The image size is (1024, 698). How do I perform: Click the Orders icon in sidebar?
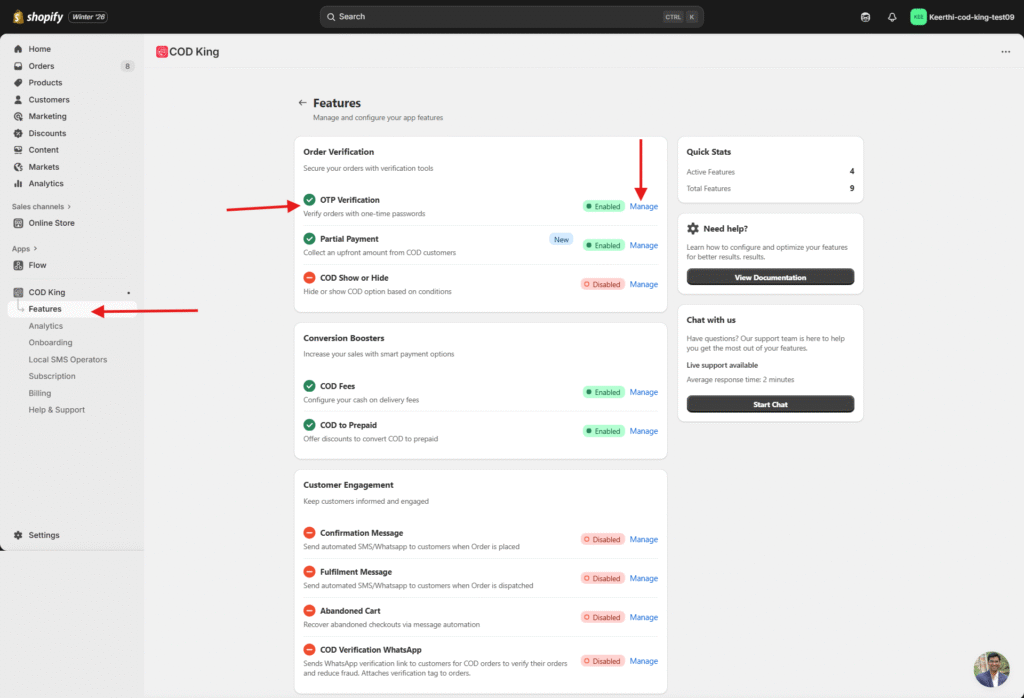18,66
